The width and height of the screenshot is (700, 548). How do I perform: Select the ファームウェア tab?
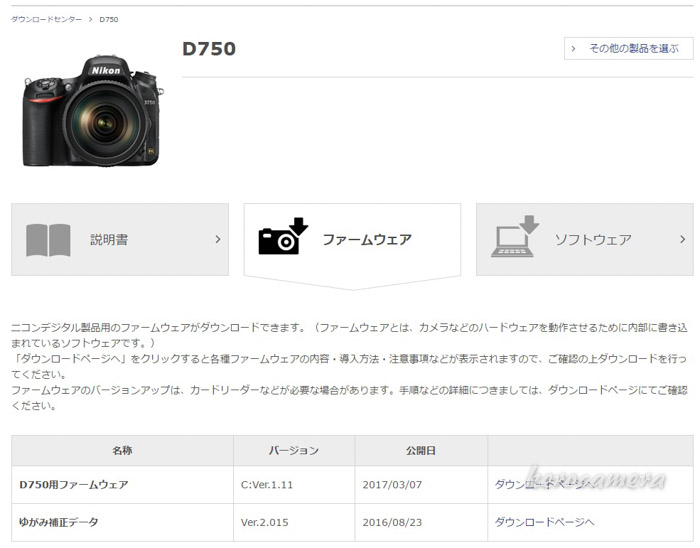click(x=352, y=240)
